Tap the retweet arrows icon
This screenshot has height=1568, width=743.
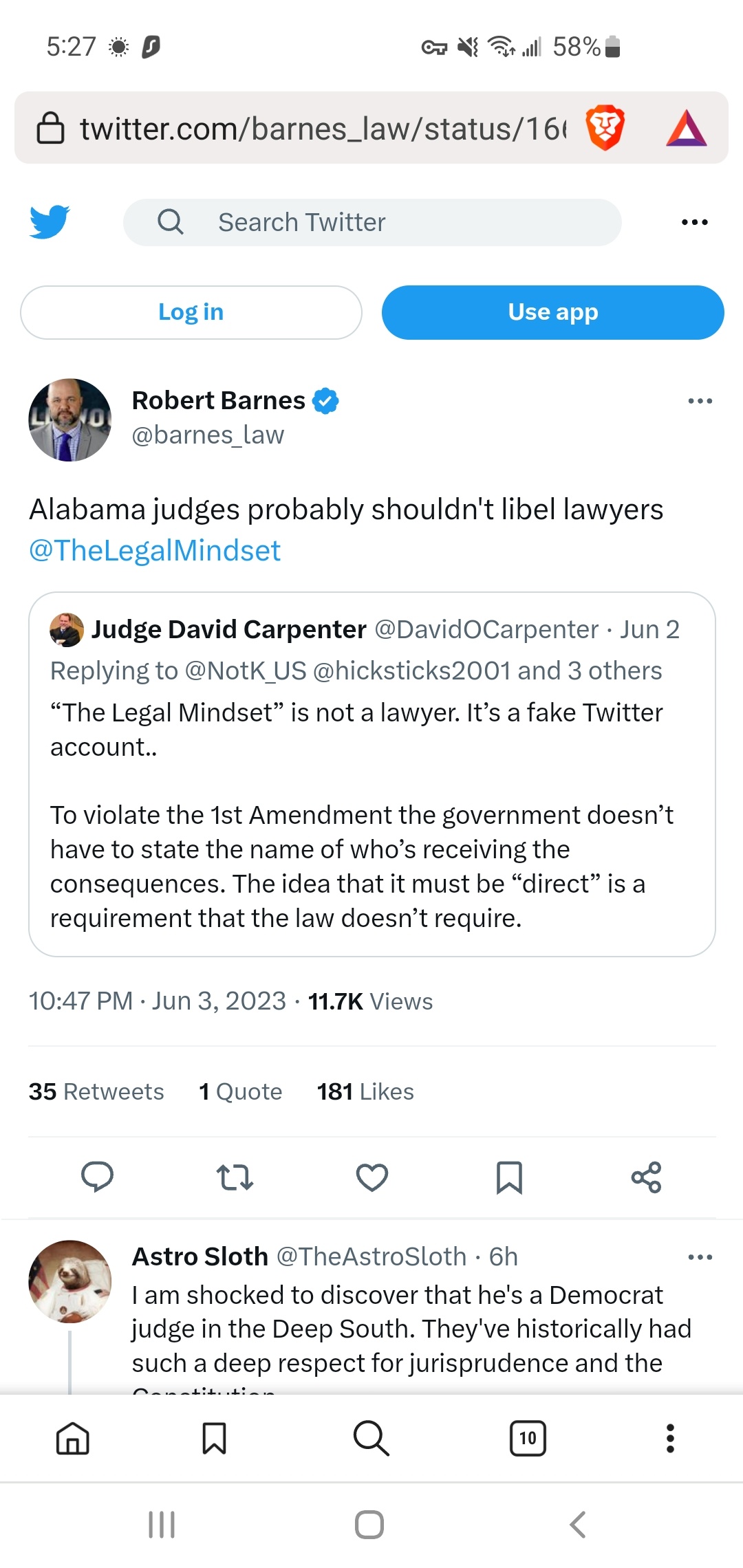(235, 1177)
